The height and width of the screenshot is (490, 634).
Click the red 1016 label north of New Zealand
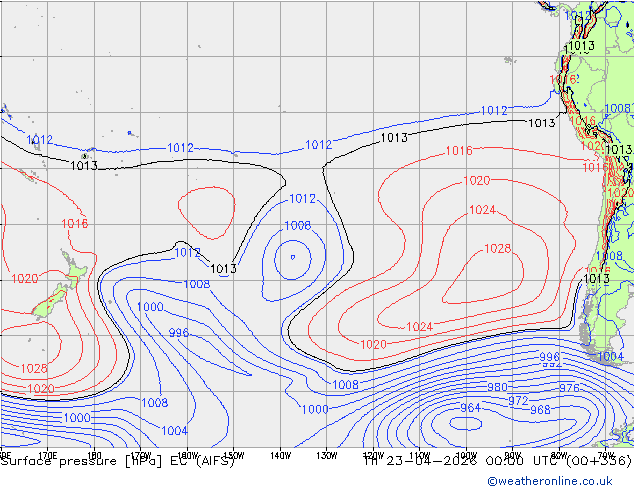click(74, 224)
